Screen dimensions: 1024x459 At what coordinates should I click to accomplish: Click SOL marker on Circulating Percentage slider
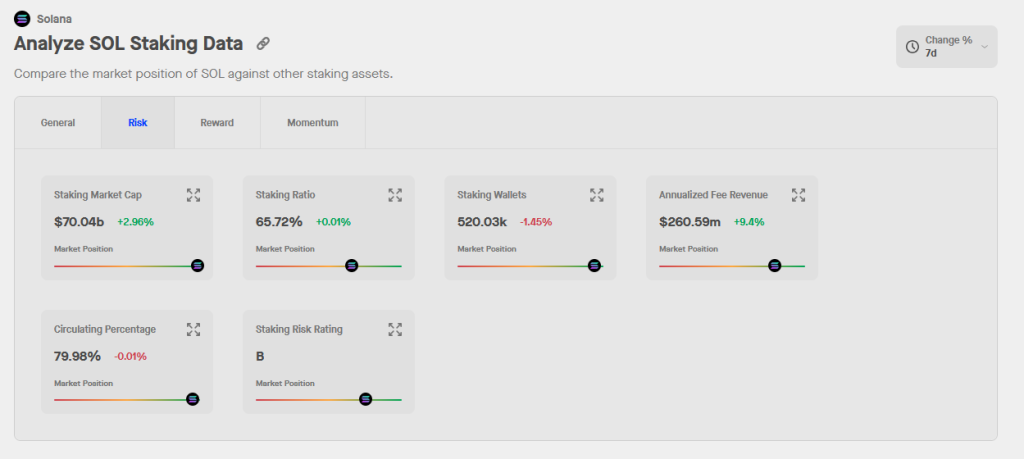[192, 399]
